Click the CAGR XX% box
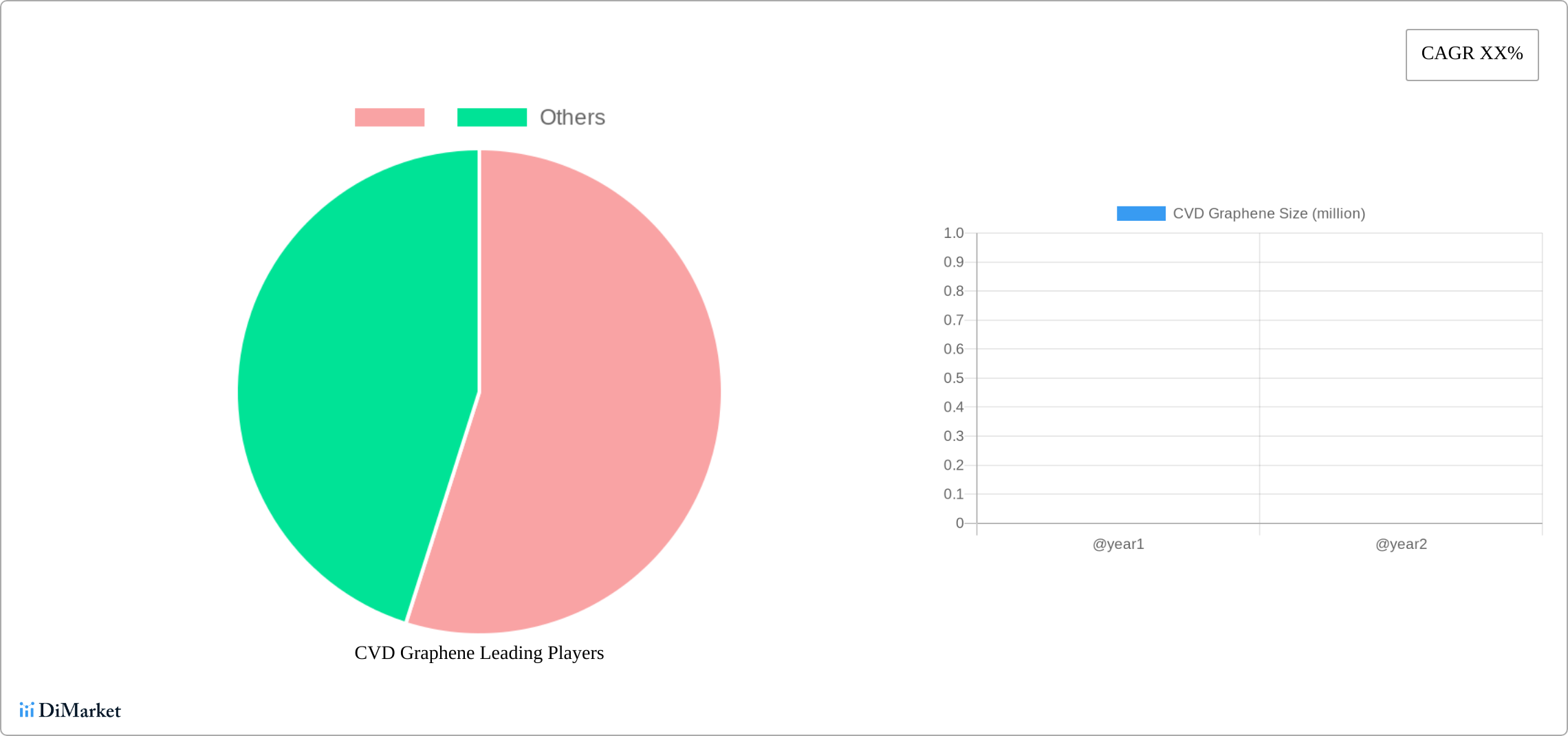Image resolution: width=1568 pixels, height=736 pixels. point(1472,54)
